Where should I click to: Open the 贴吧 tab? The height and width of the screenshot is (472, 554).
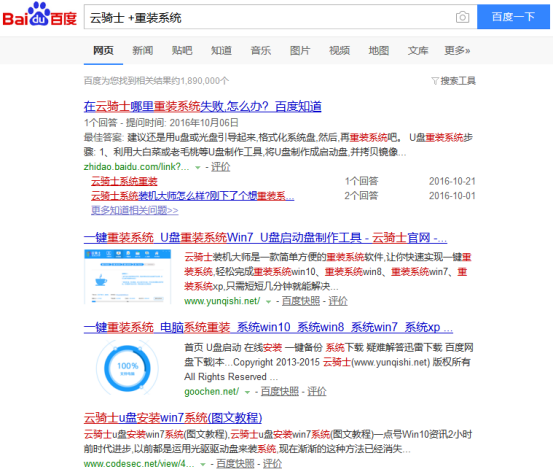182,51
